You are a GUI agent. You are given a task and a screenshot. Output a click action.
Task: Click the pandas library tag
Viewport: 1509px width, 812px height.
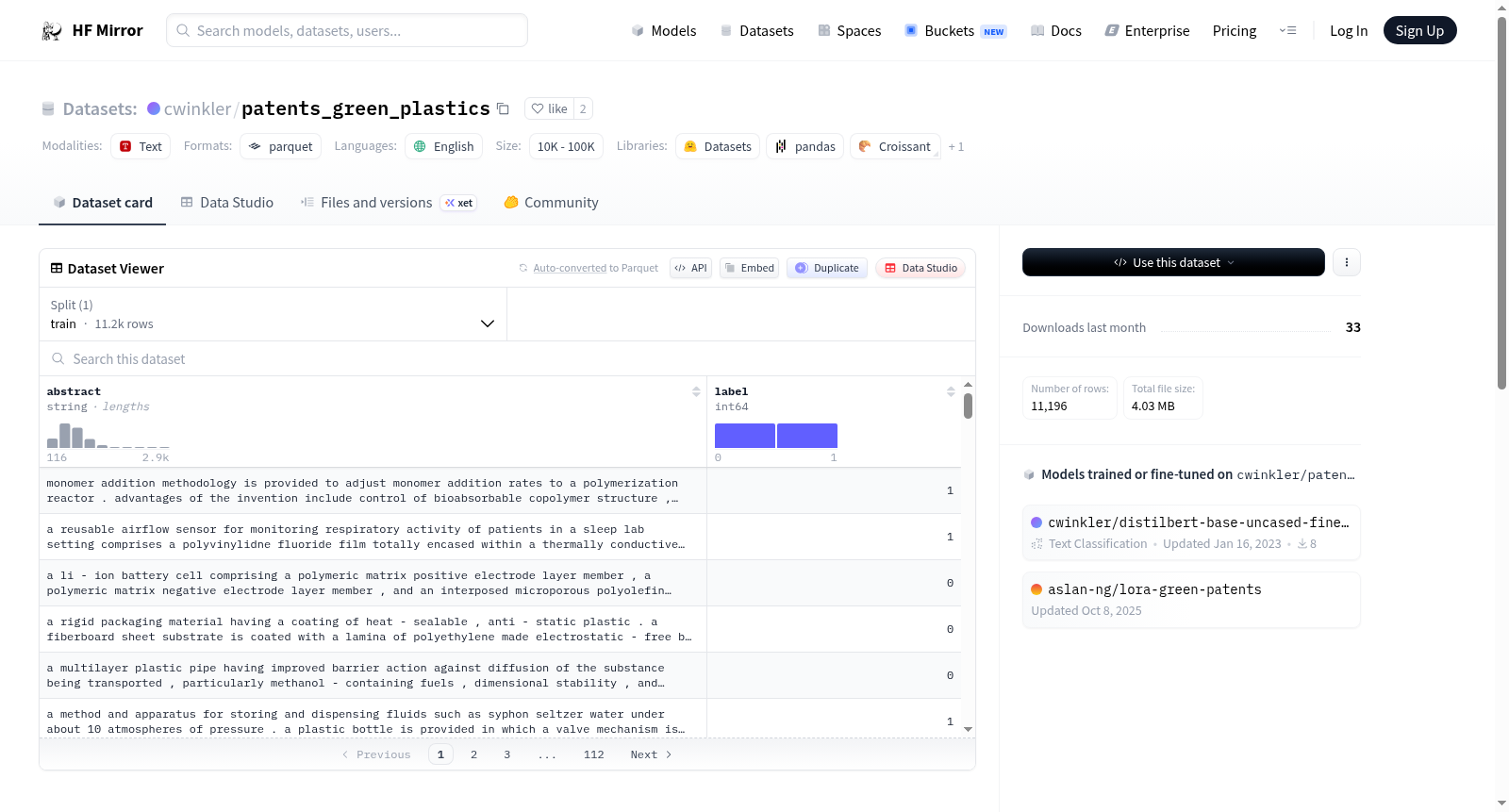click(x=805, y=146)
